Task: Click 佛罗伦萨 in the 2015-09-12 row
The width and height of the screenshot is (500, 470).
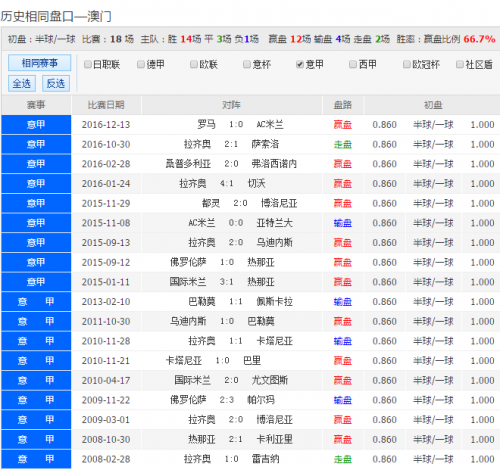Action: (188, 262)
